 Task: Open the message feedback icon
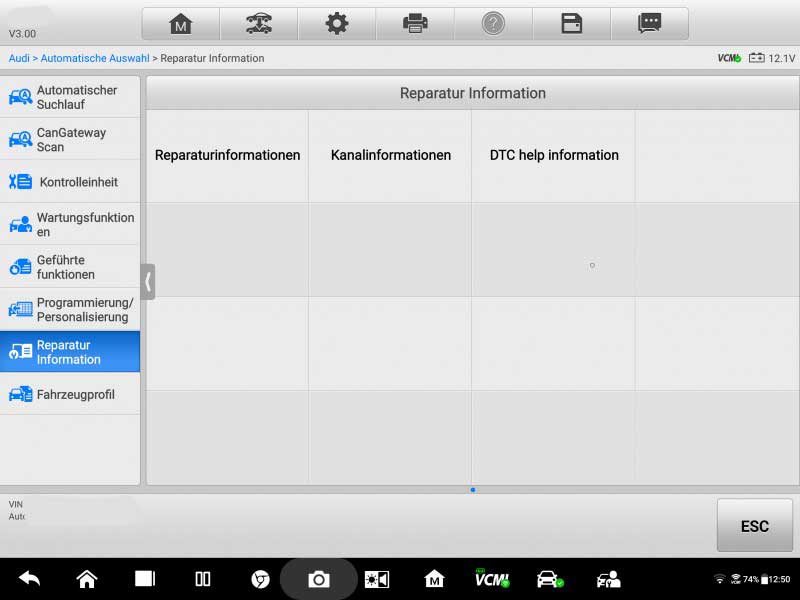click(x=649, y=23)
